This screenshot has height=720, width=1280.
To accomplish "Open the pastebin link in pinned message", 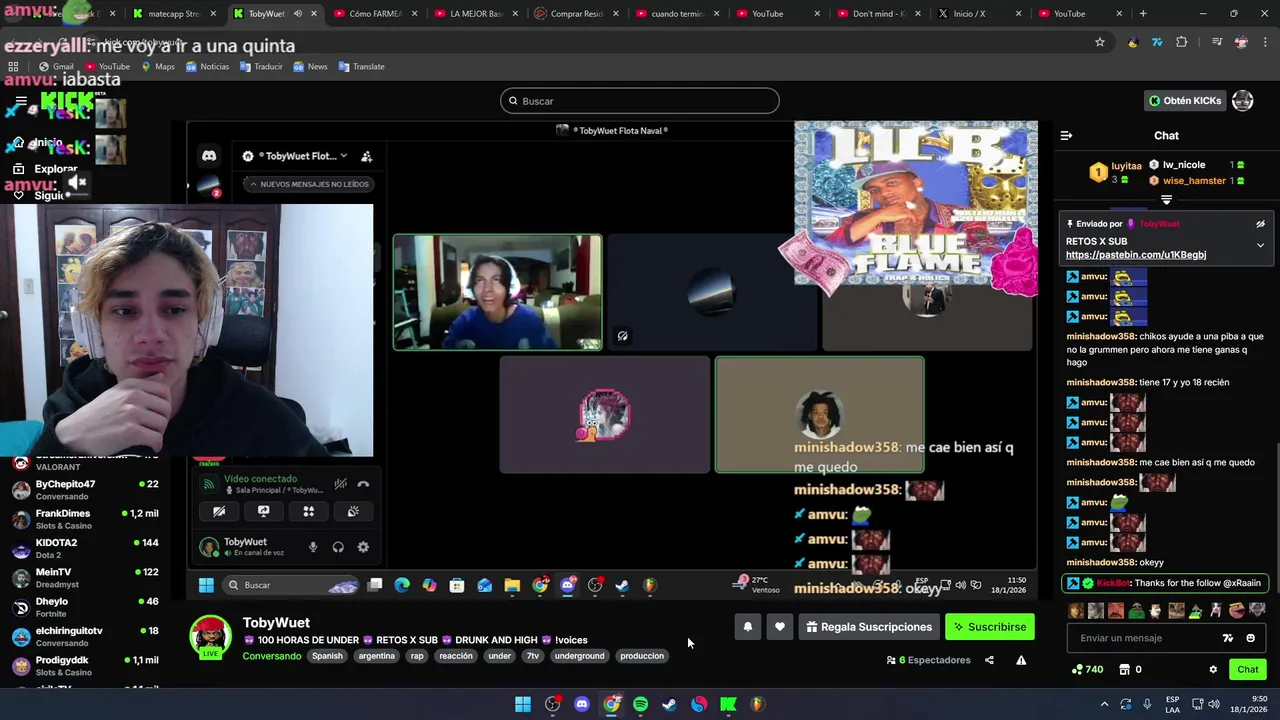I will (x=1136, y=255).
